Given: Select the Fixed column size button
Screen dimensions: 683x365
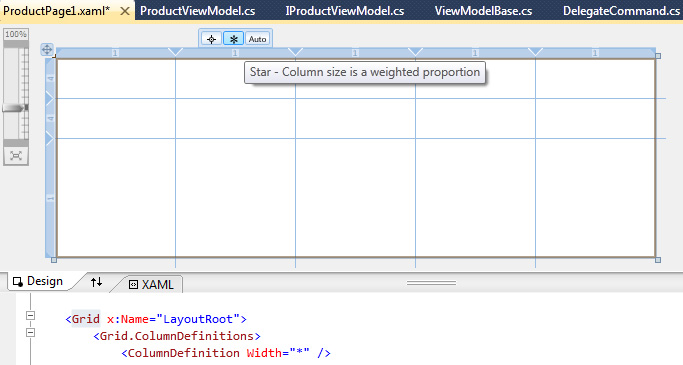Looking at the screenshot, I should pos(211,39).
